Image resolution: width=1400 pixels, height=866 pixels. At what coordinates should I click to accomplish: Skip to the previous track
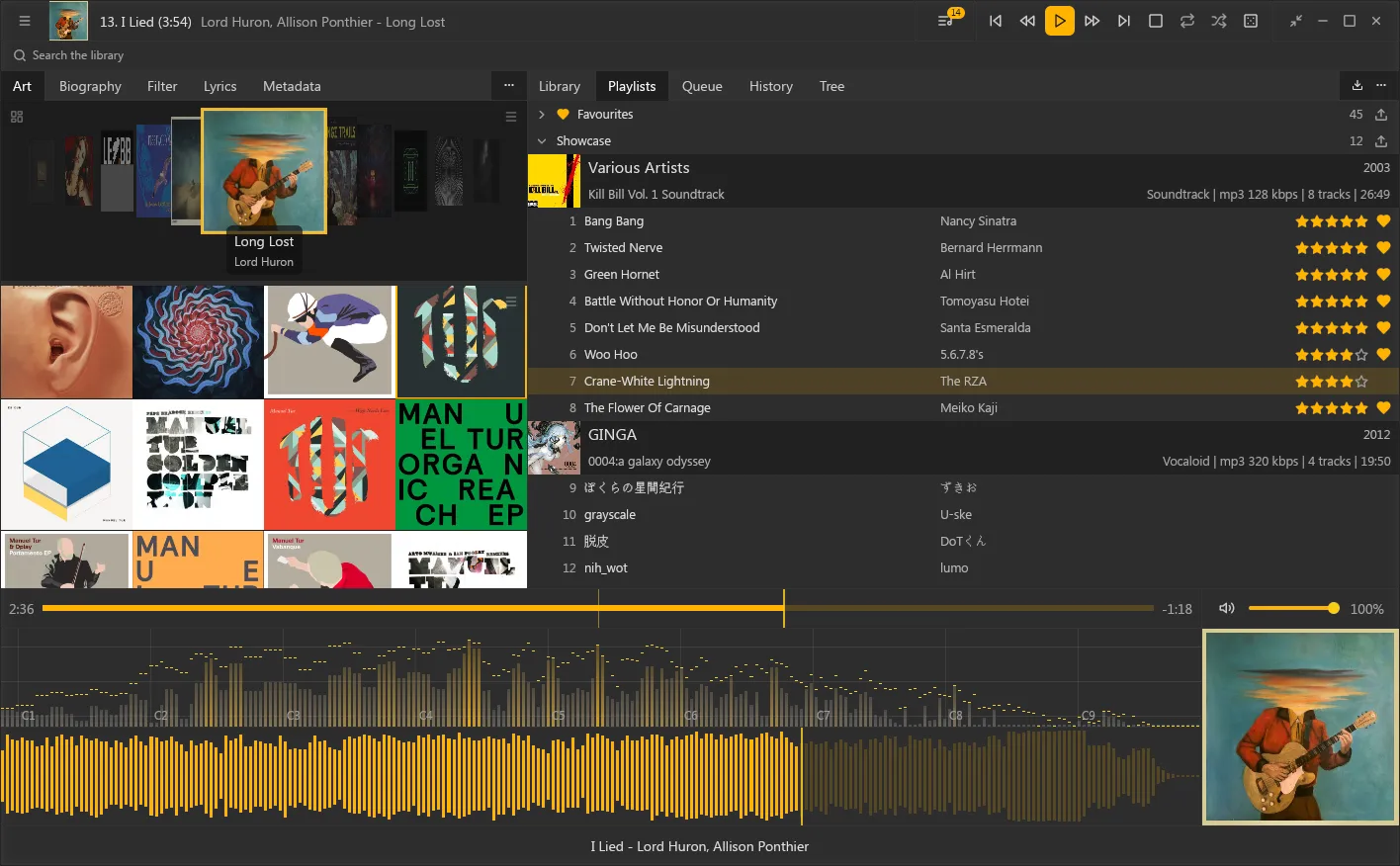[996, 21]
